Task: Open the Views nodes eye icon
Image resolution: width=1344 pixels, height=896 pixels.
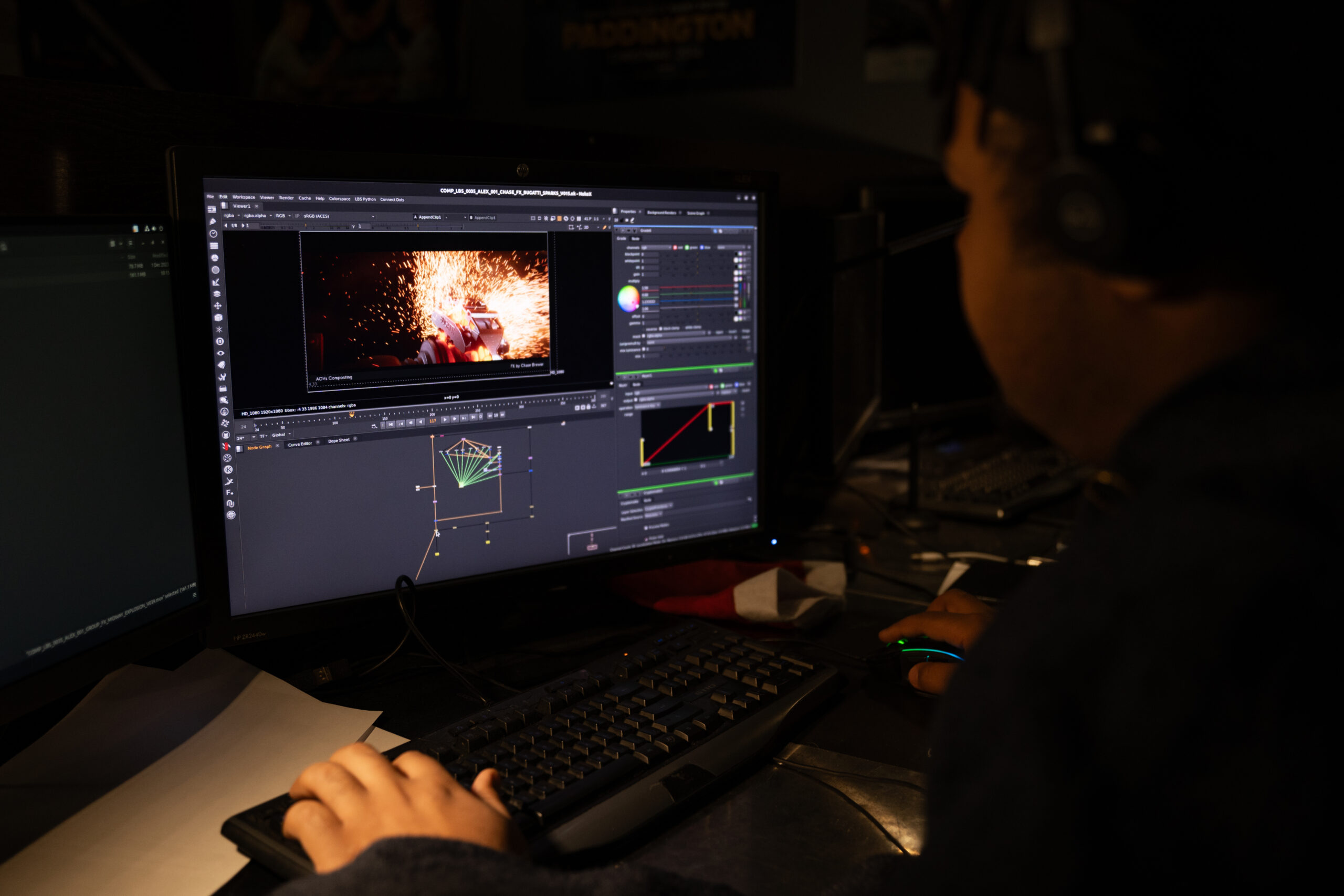Action: [220, 353]
